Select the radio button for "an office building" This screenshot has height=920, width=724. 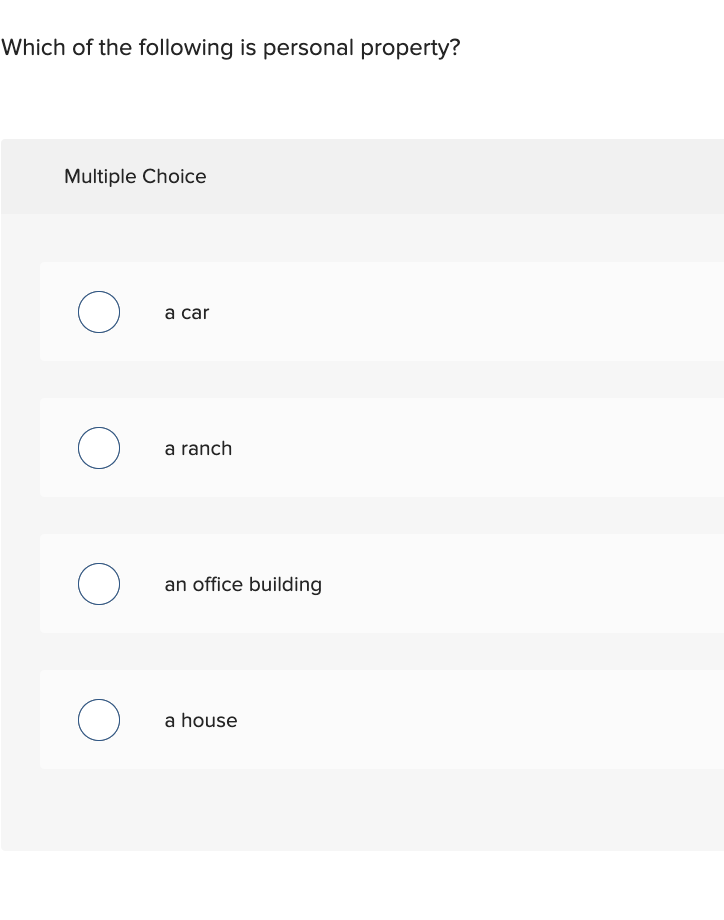click(x=98, y=584)
